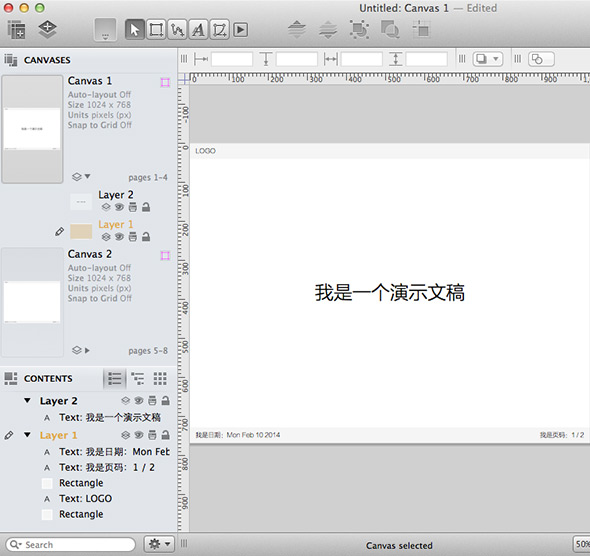Click the Search field
The image size is (590, 556).
click(x=70, y=544)
